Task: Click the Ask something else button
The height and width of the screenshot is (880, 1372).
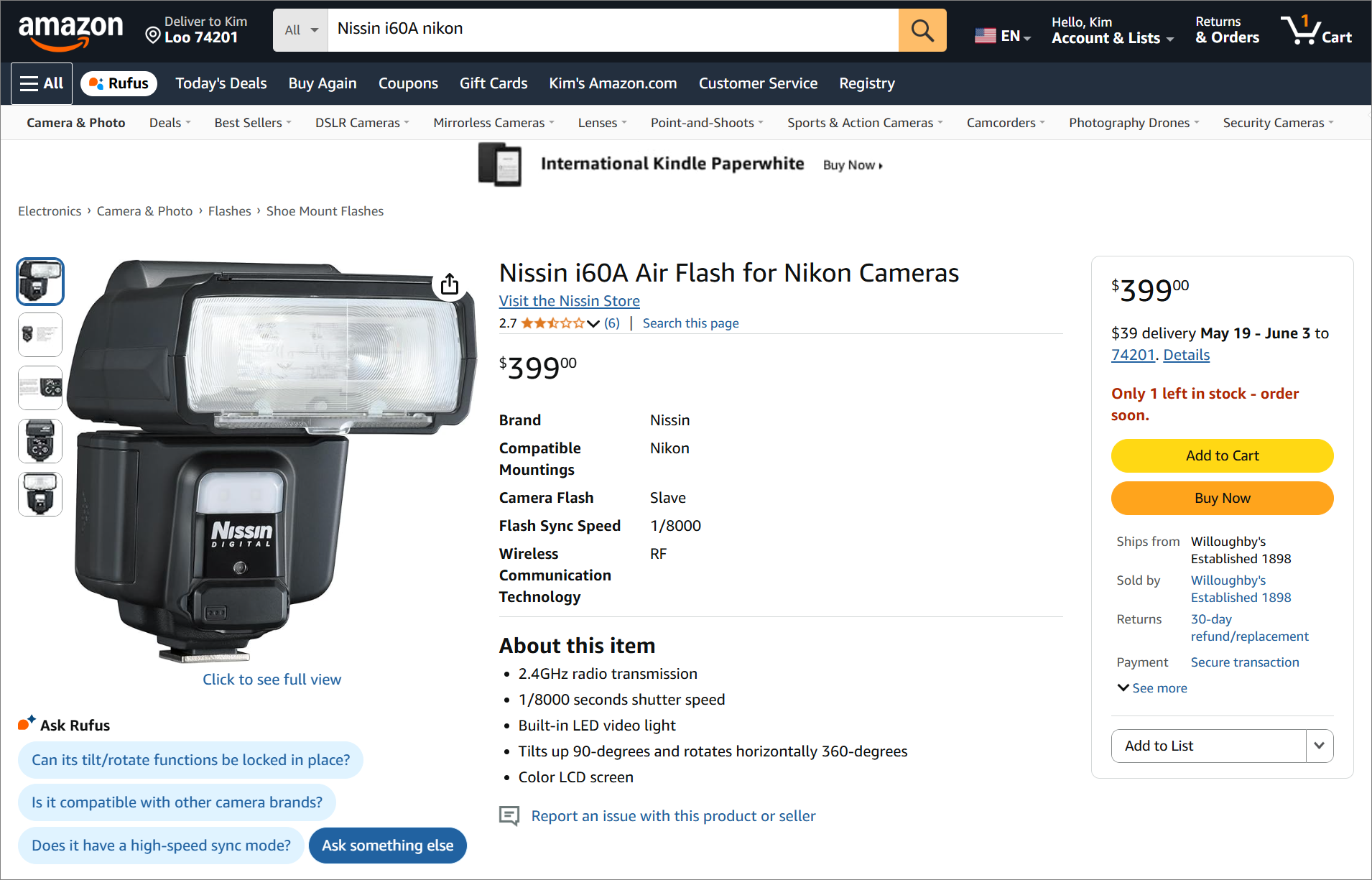Action: pos(387,846)
